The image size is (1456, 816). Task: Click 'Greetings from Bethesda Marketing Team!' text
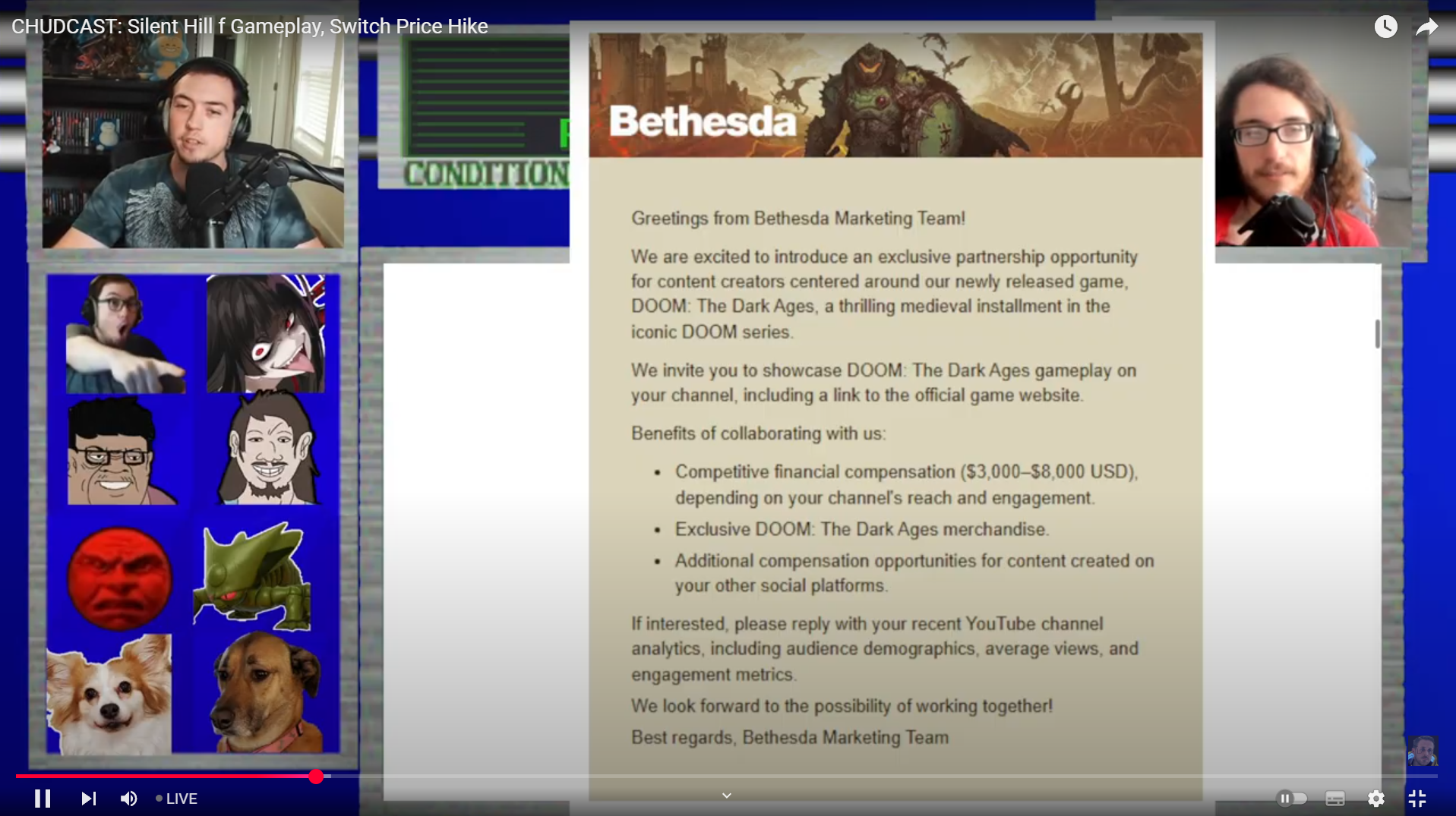(798, 219)
